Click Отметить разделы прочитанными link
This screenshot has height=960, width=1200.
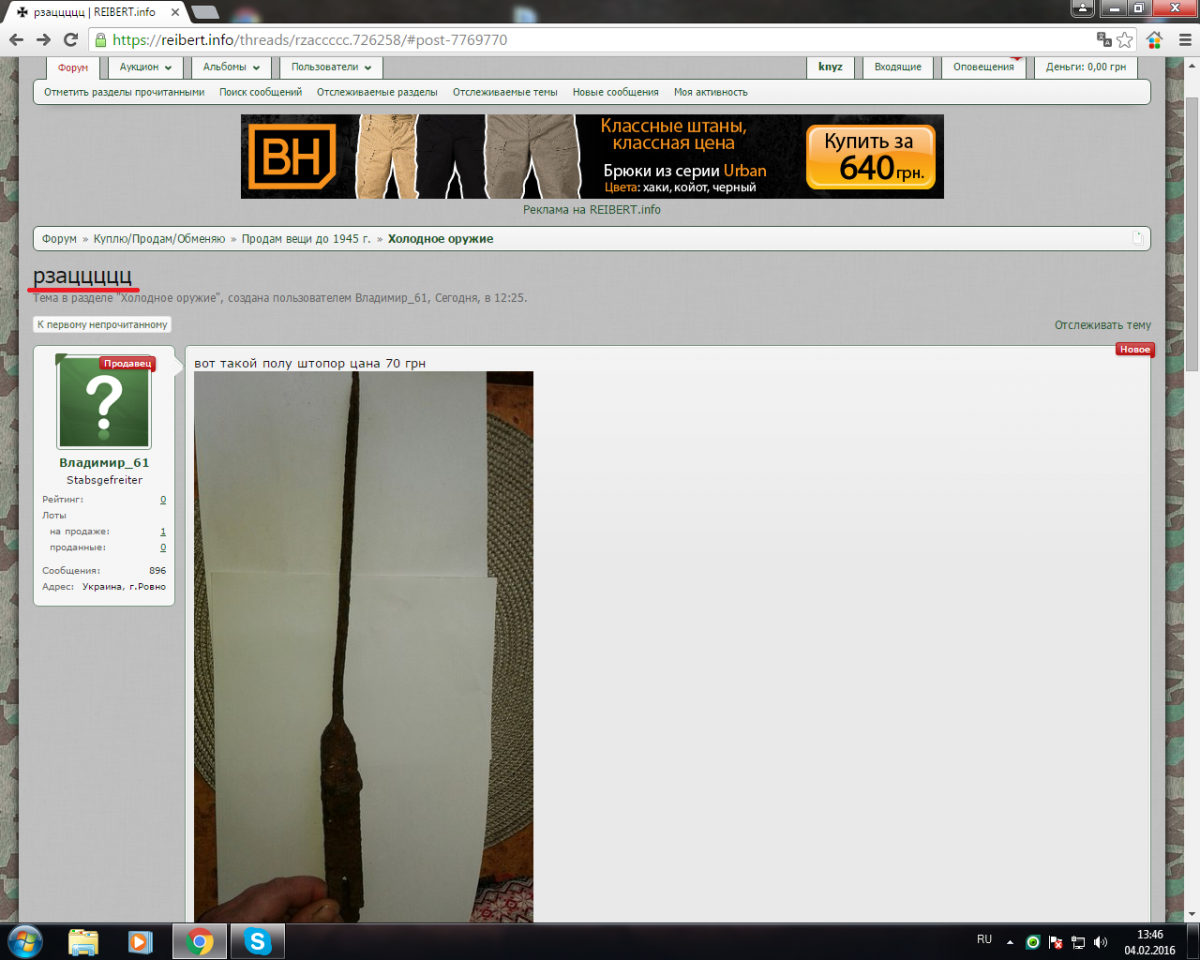pos(124,92)
